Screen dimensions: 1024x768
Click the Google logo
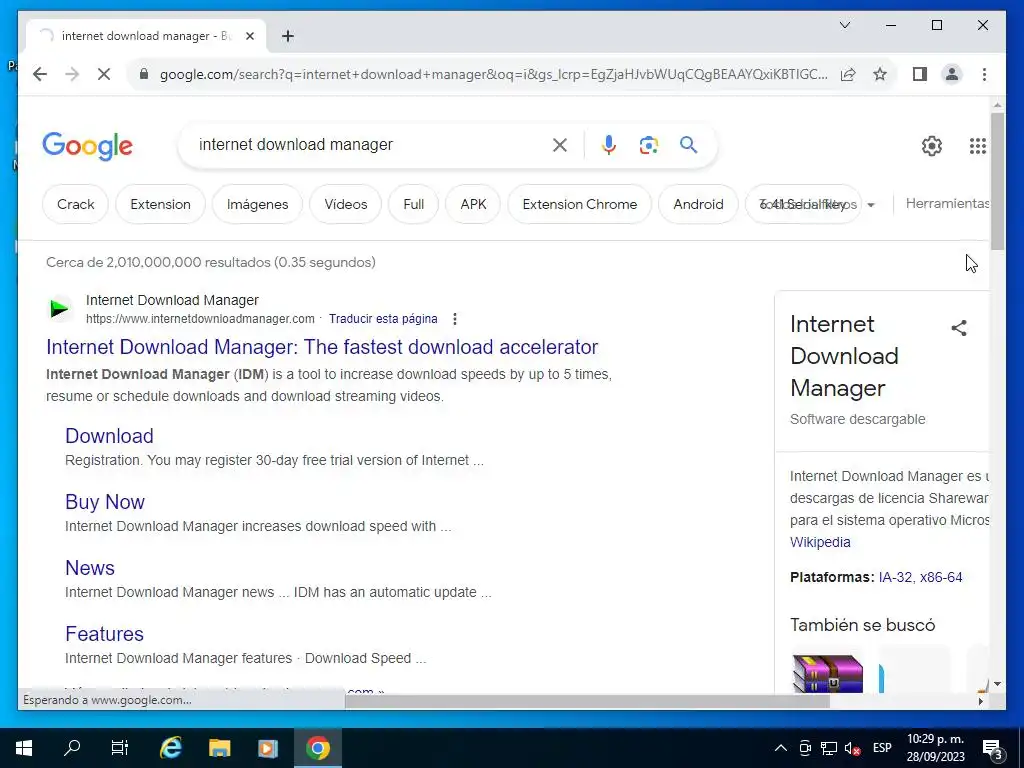coord(88,146)
